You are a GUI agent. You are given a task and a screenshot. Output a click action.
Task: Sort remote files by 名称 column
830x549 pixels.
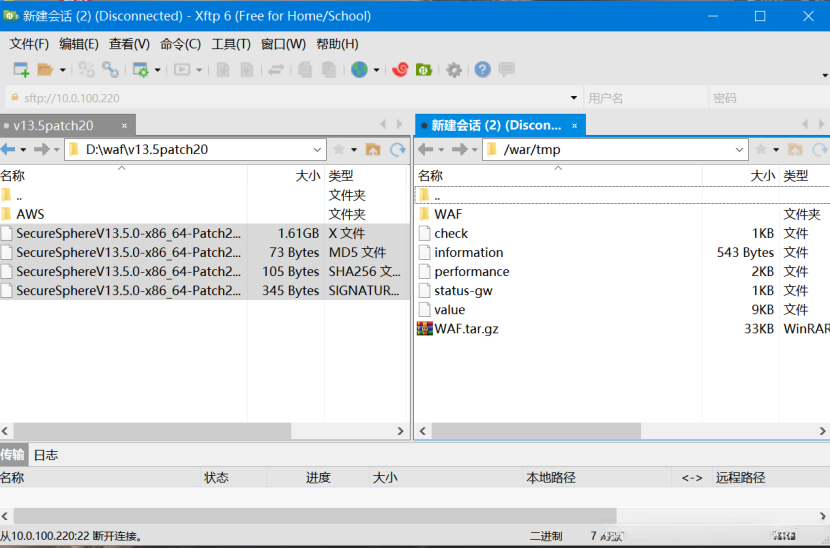coord(558,176)
